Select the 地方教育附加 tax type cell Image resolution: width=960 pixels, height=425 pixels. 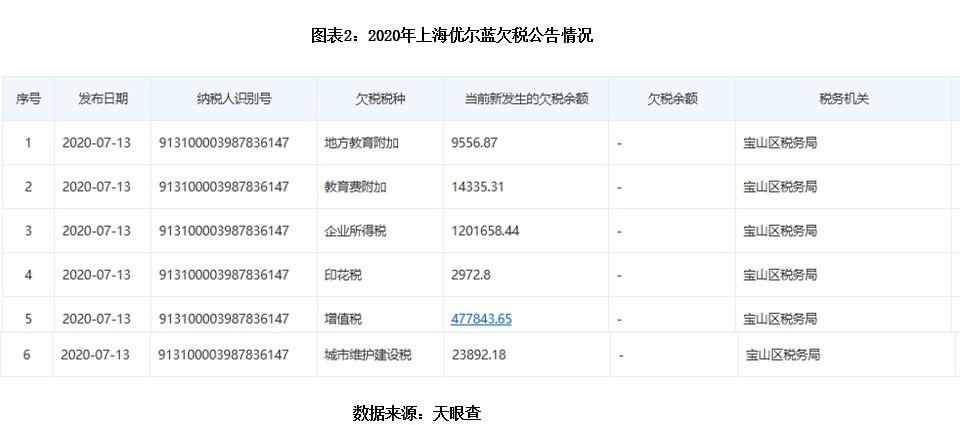tap(362, 143)
